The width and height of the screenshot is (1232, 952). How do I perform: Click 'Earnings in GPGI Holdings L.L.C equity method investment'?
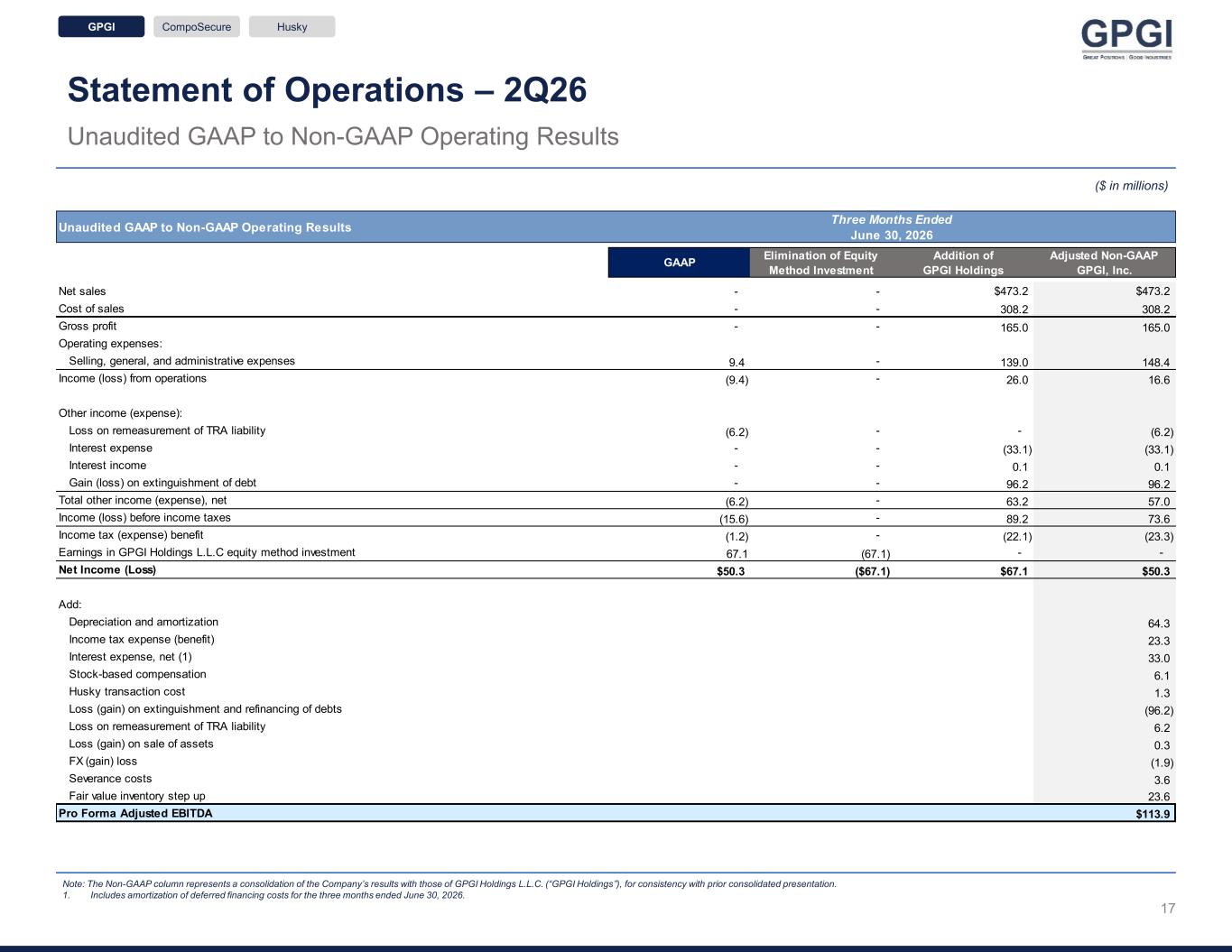(x=207, y=552)
